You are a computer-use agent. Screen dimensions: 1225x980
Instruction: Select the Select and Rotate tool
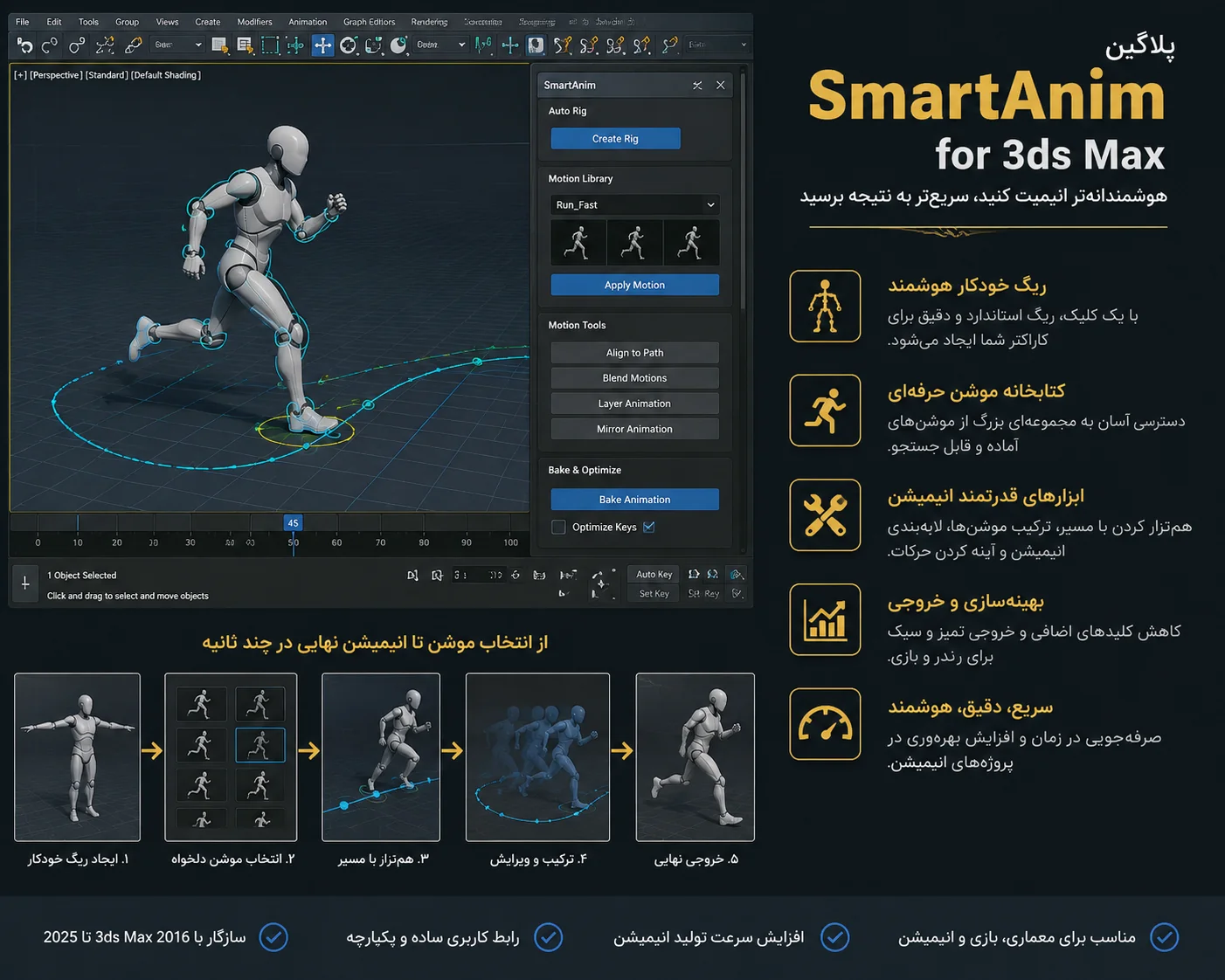pos(349,45)
